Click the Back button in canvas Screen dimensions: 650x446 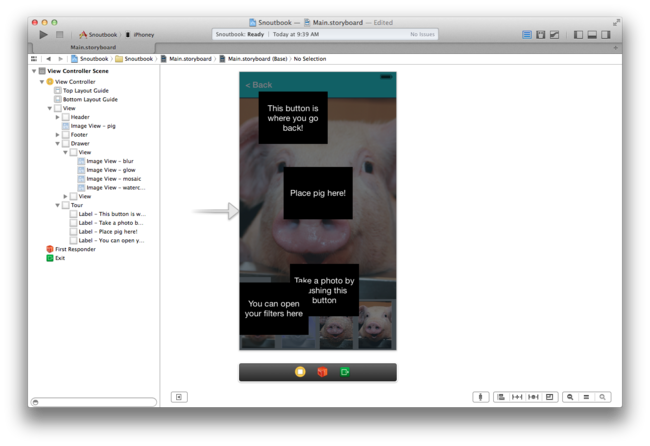click(x=259, y=85)
